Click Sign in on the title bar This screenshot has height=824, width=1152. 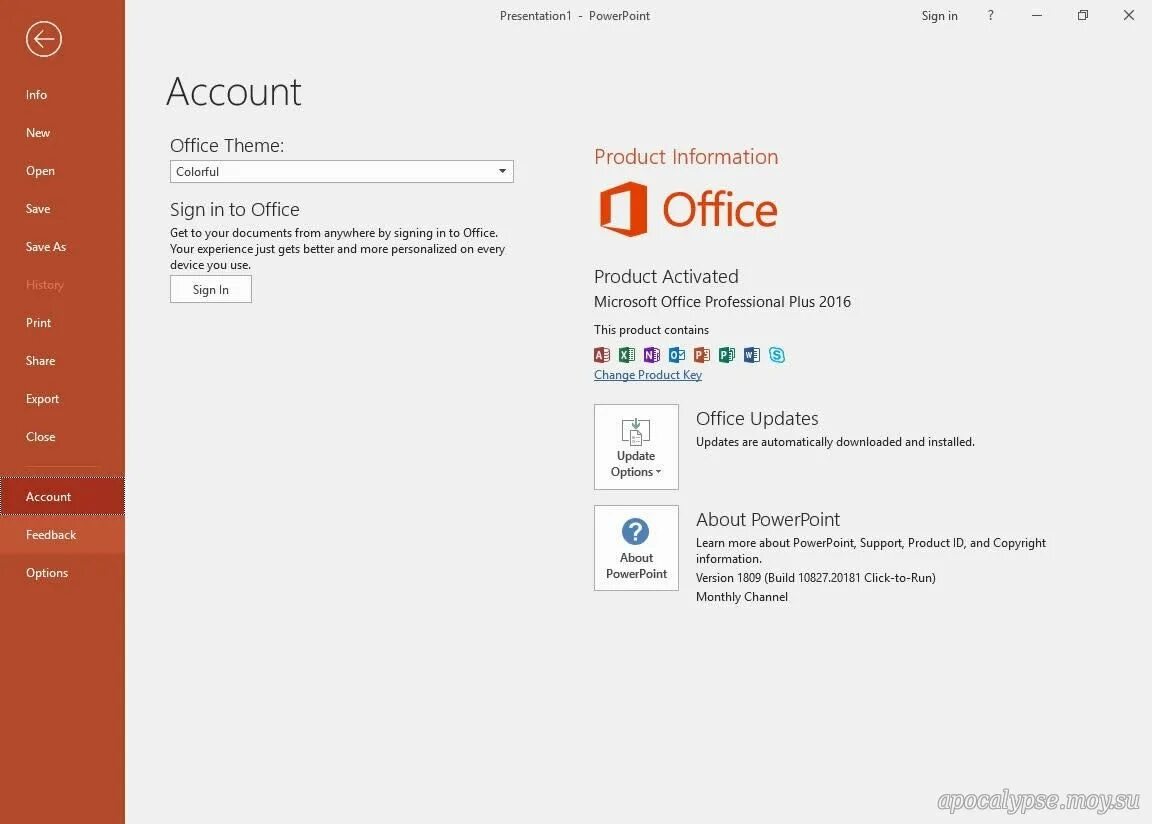click(x=940, y=15)
